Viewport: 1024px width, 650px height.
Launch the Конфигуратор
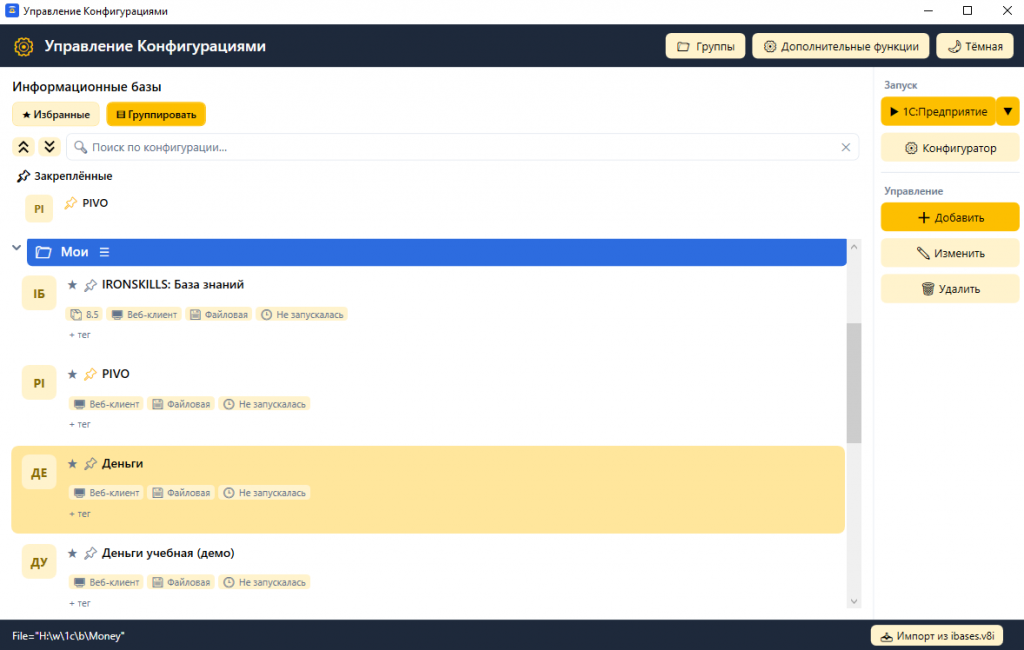(x=950, y=148)
